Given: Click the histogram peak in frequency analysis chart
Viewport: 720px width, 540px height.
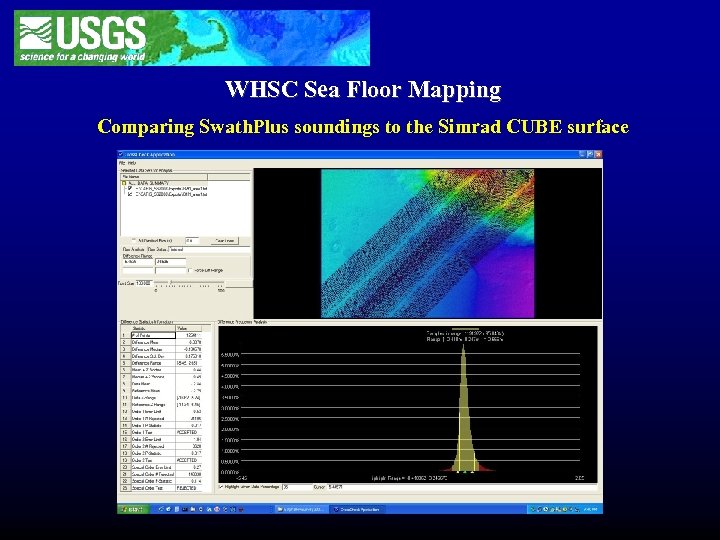Looking at the screenshot, I should tap(463, 348).
